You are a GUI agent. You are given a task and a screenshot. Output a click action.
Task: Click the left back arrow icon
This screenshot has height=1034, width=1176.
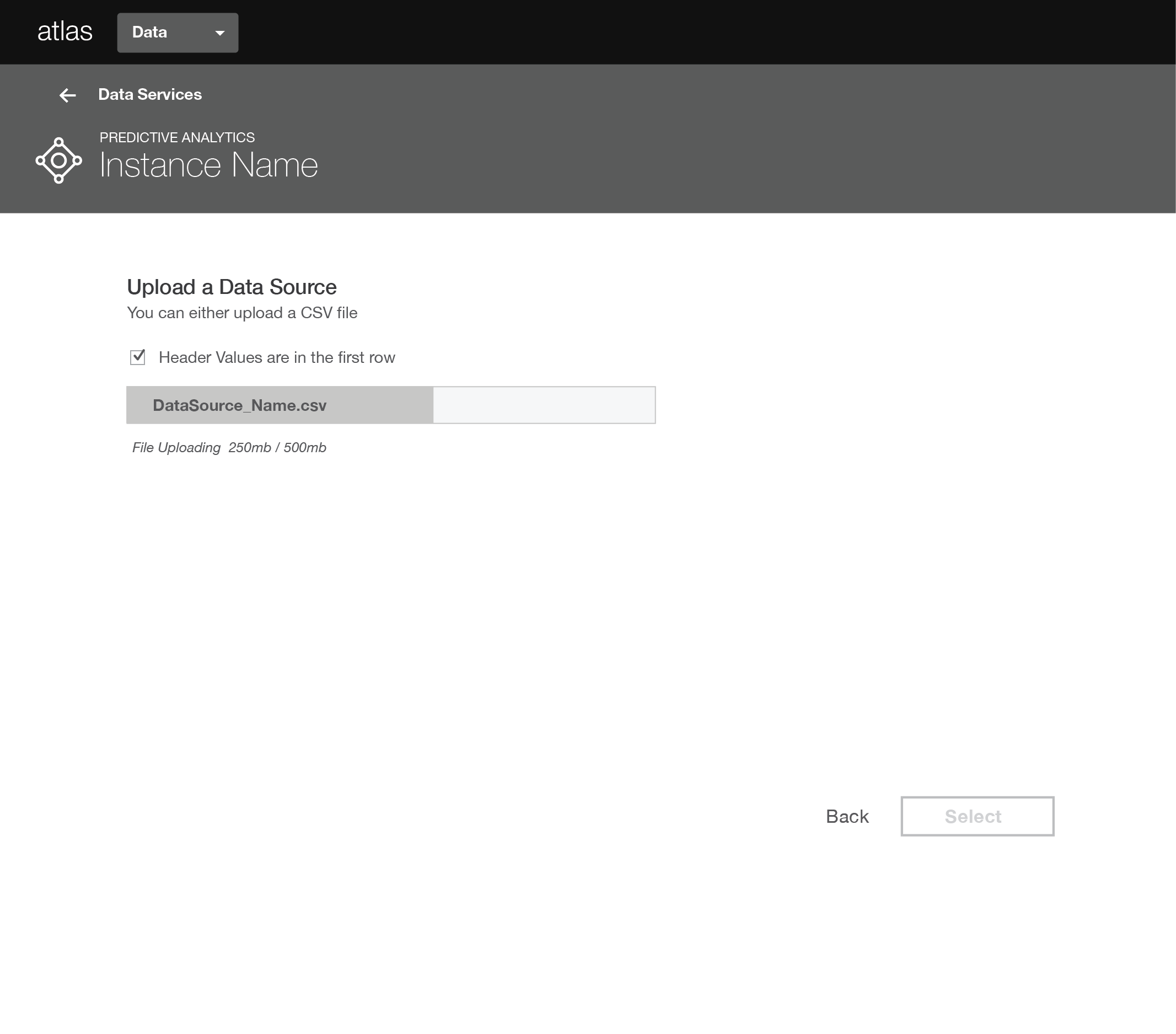coord(67,95)
